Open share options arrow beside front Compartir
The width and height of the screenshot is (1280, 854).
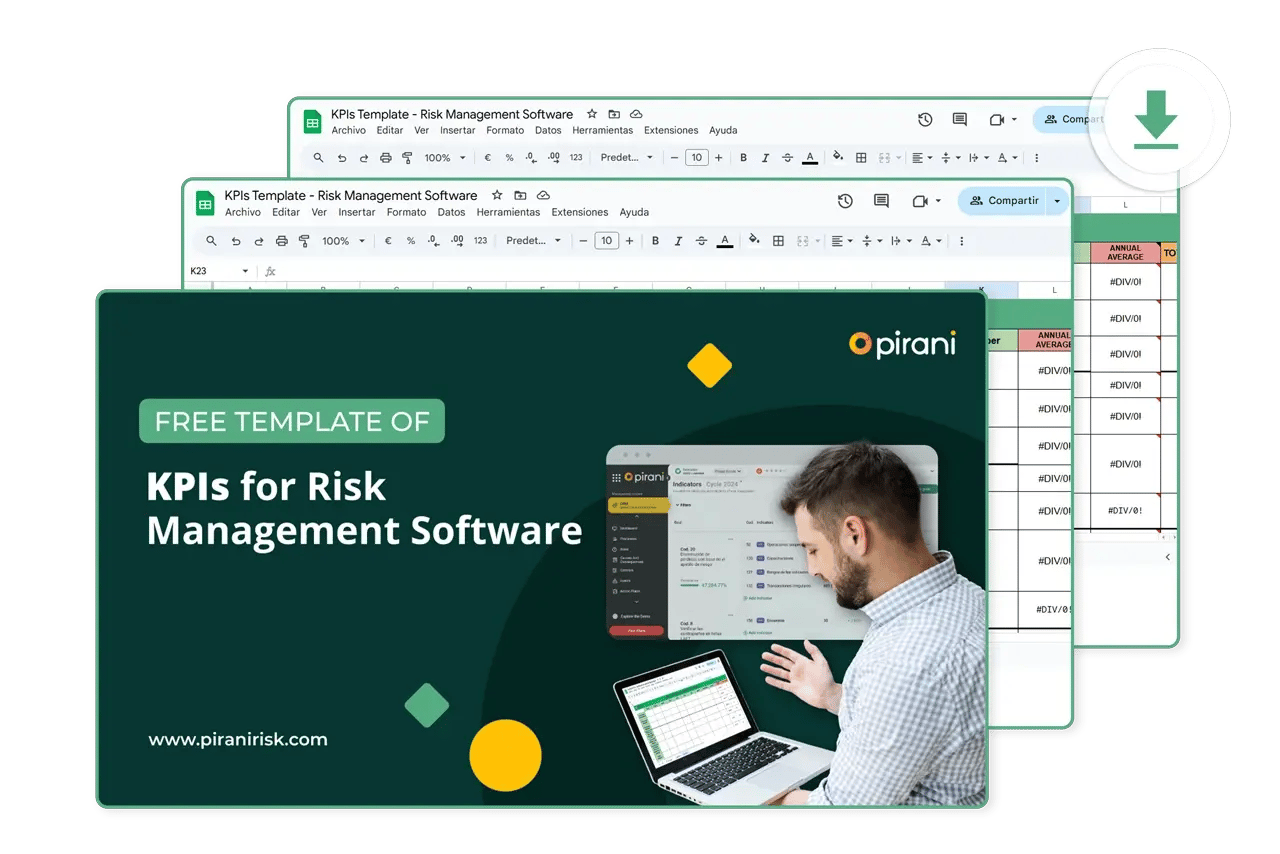1057,201
